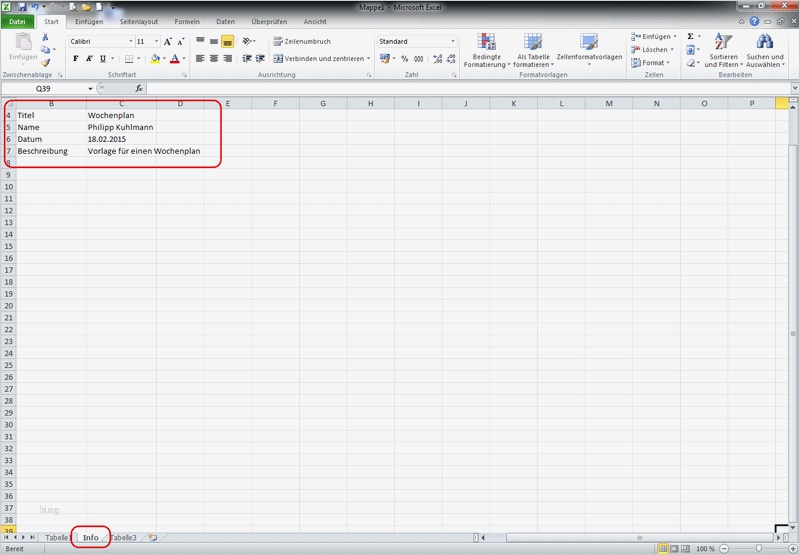Apply red font color A
Image resolution: width=800 pixels, height=555 pixels.
[175, 59]
